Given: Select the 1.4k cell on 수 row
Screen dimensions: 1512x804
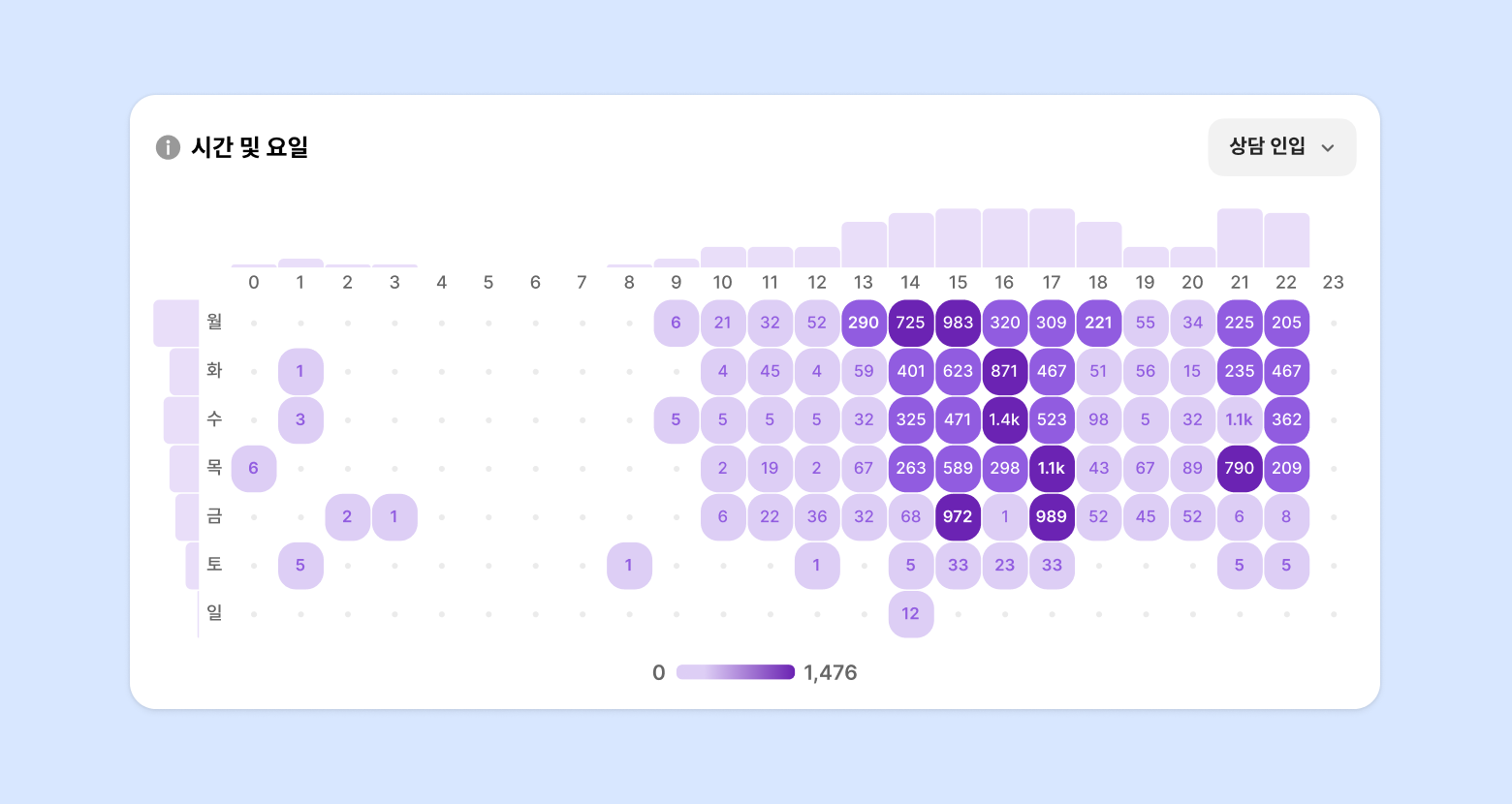Looking at the screenshot, I should pos(1004,419).
